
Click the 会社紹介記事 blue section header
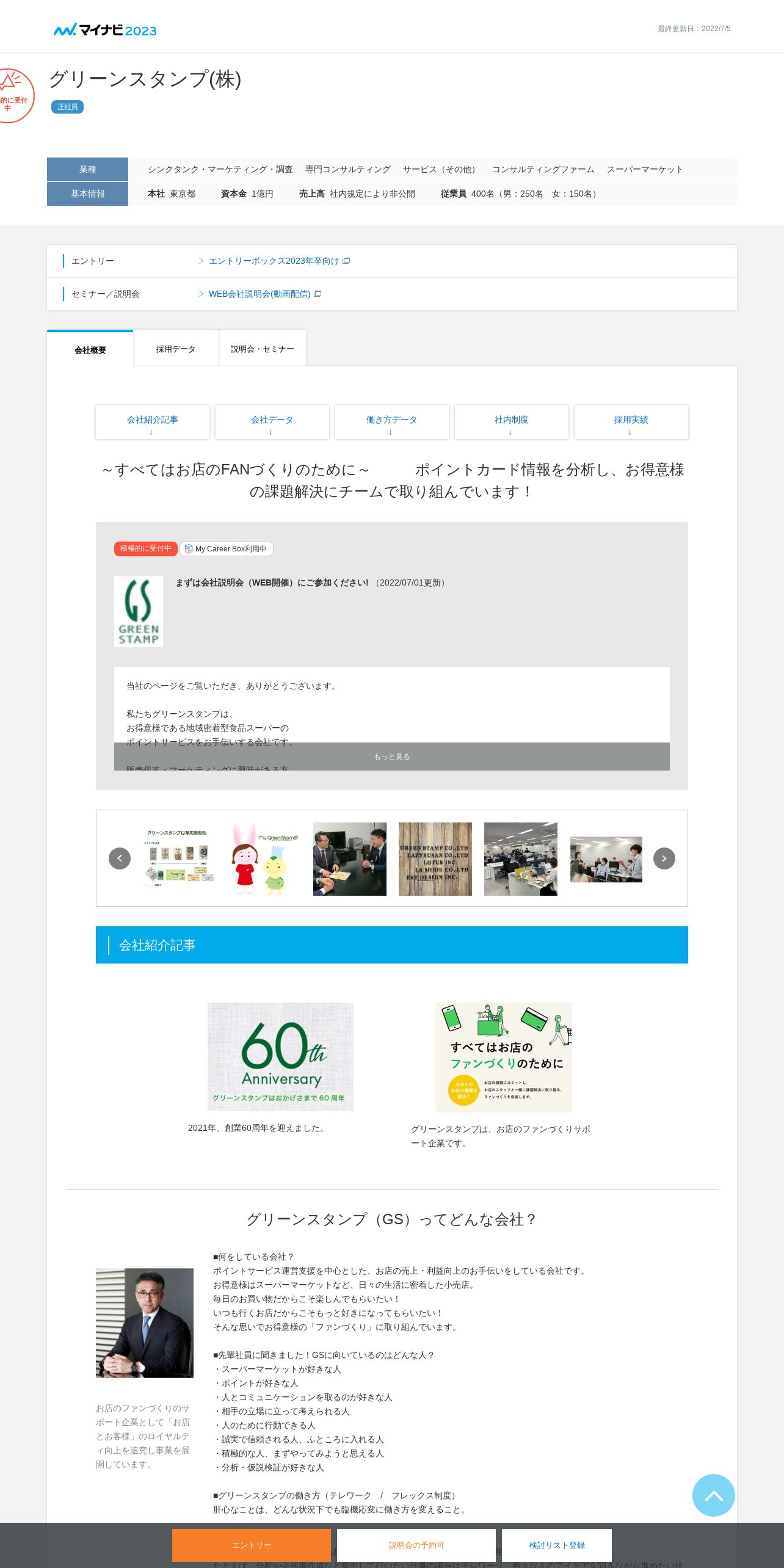tap(392, 945)
